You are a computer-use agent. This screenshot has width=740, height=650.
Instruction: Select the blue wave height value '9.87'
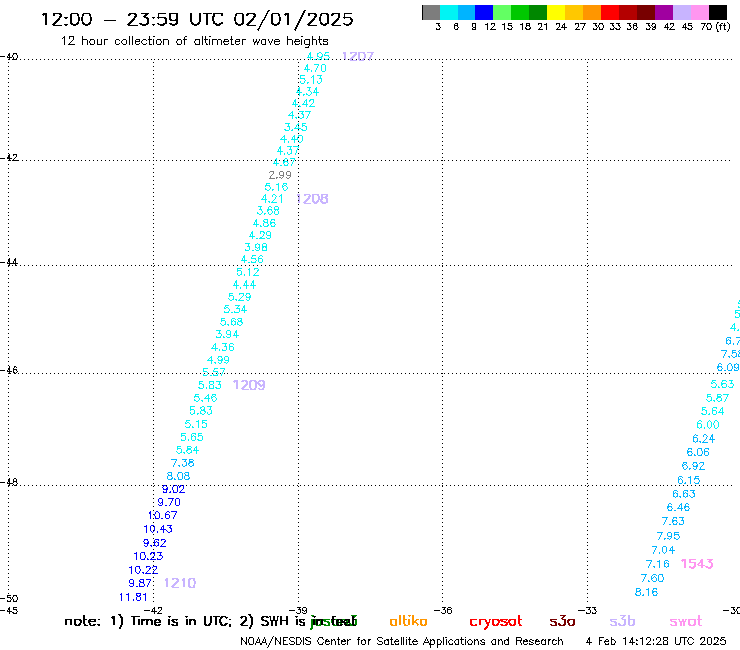tap(140, 583)
